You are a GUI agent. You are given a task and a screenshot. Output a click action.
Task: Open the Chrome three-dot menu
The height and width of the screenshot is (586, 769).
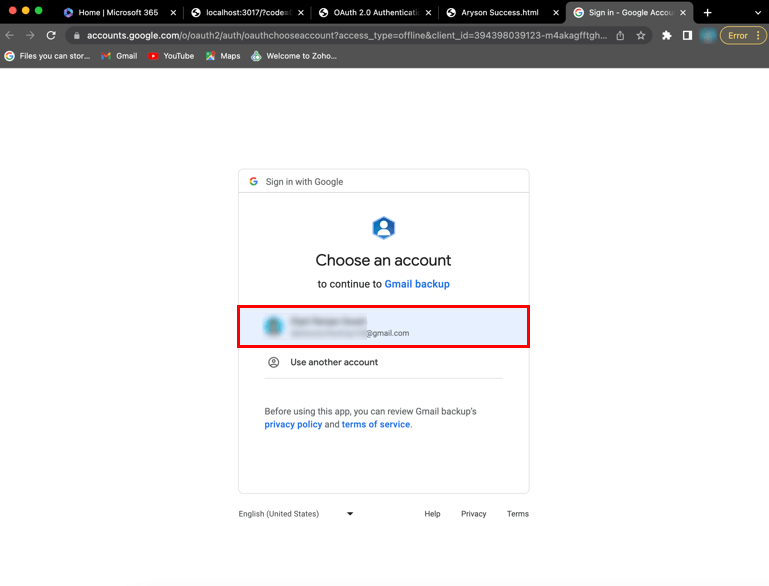click(758, 35)
